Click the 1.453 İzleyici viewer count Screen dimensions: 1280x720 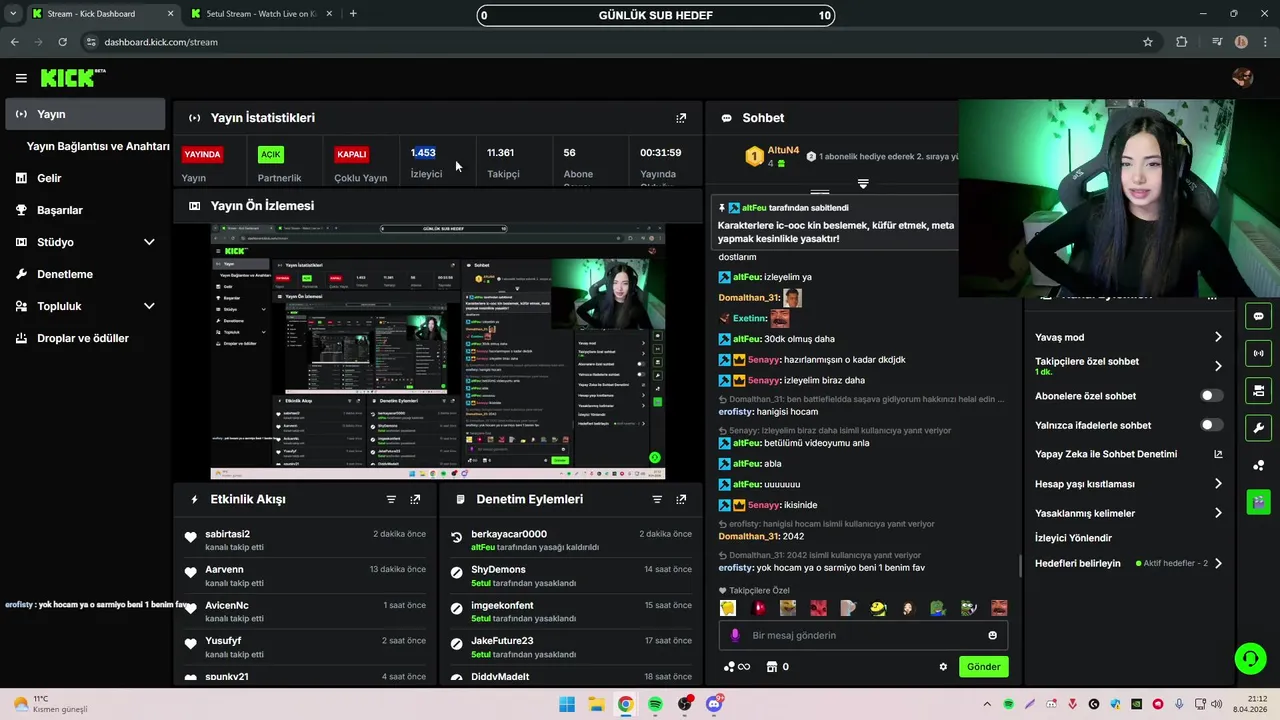[423, 153]
